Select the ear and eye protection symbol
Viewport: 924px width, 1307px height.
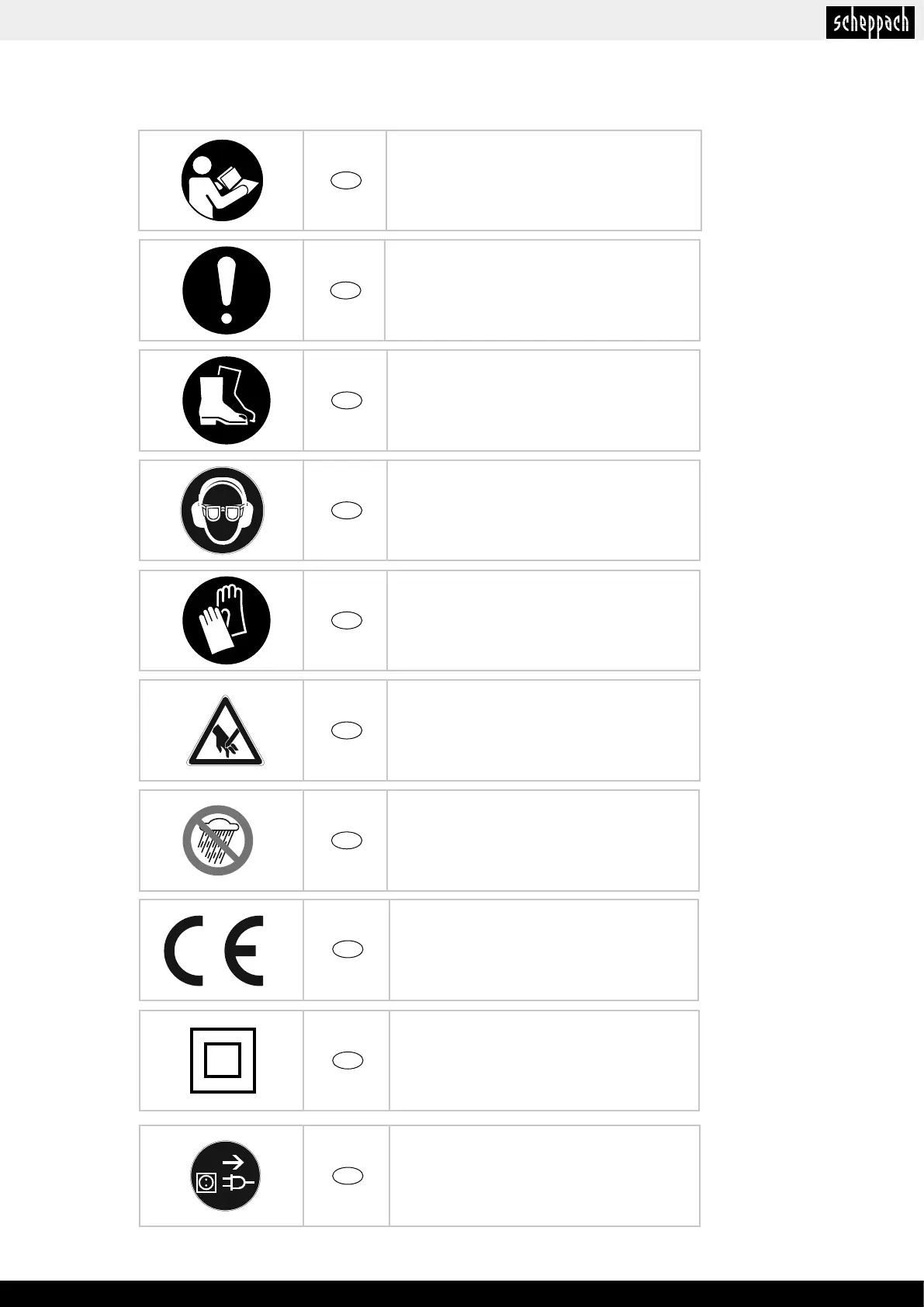(223, 511)
